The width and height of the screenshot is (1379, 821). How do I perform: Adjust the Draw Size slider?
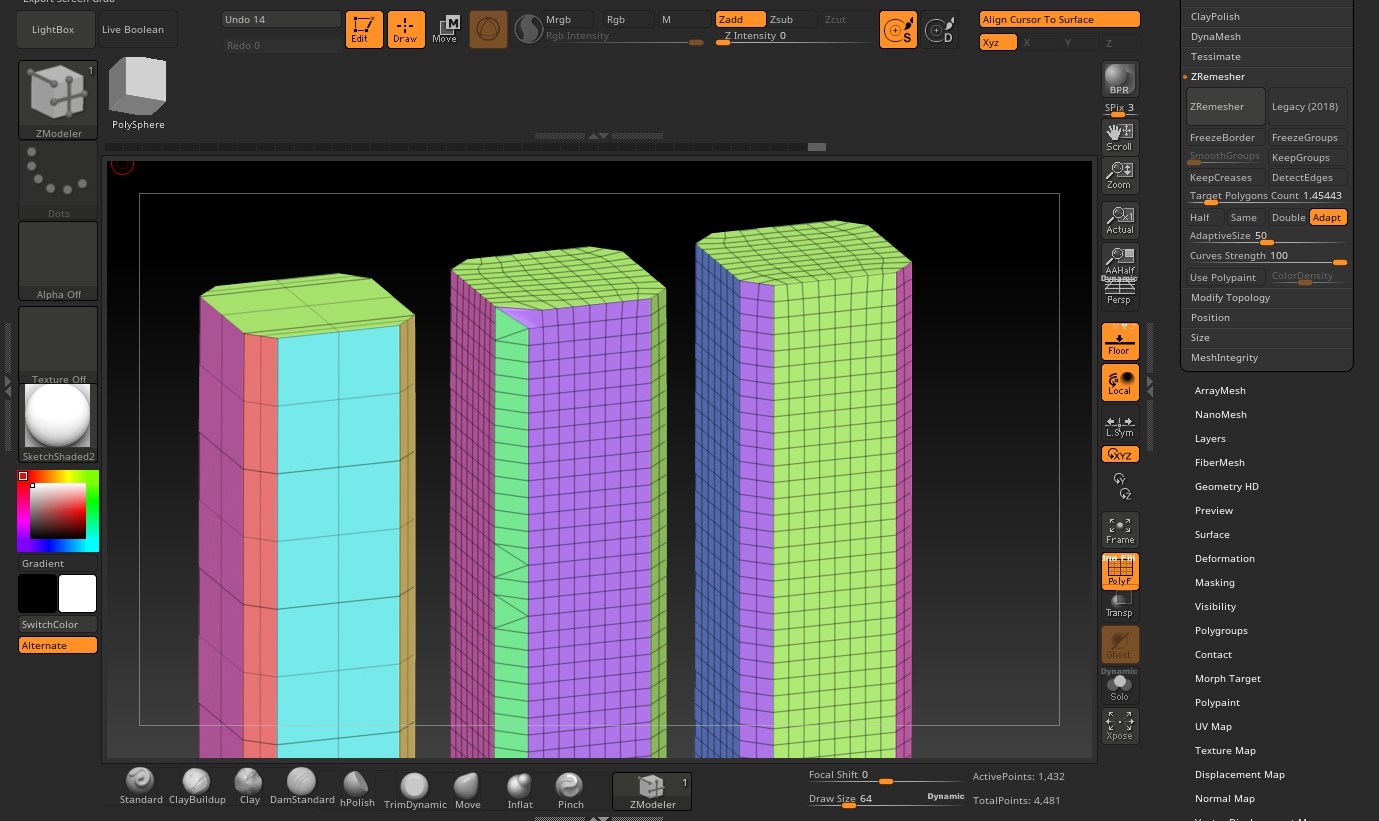click(887, 799)
